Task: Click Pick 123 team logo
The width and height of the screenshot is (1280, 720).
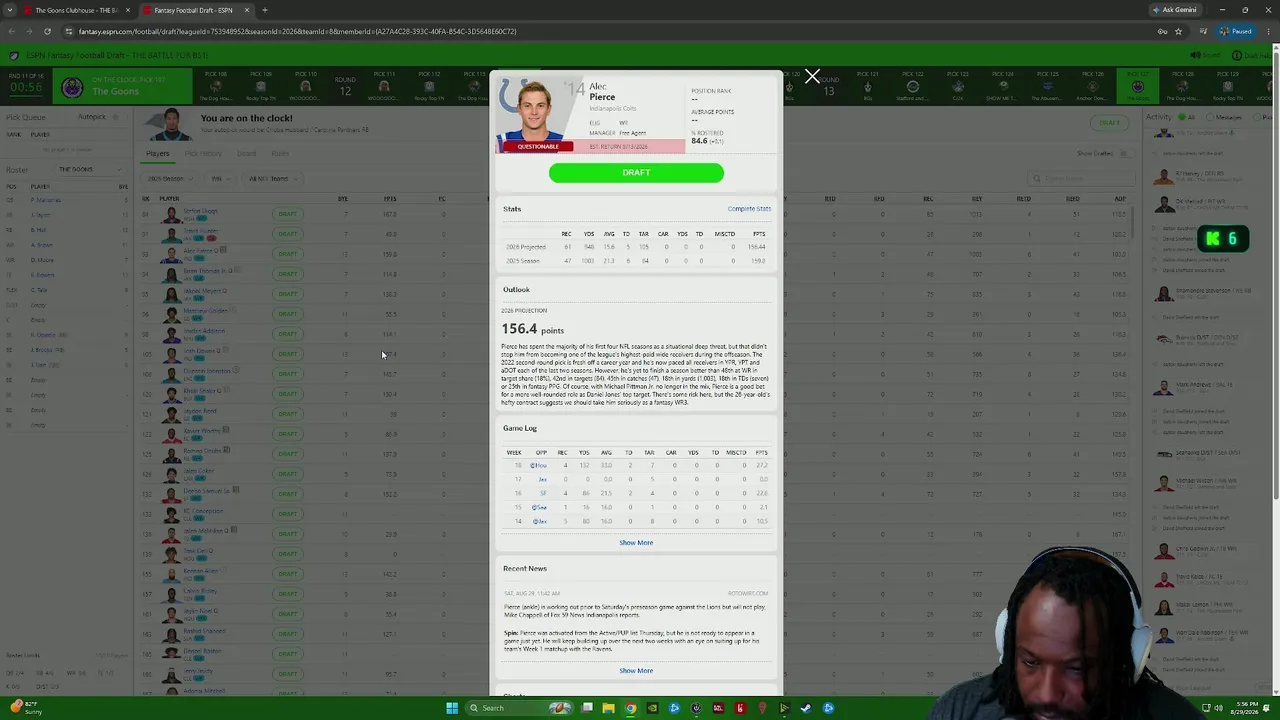Action: [x=958, y=86]
